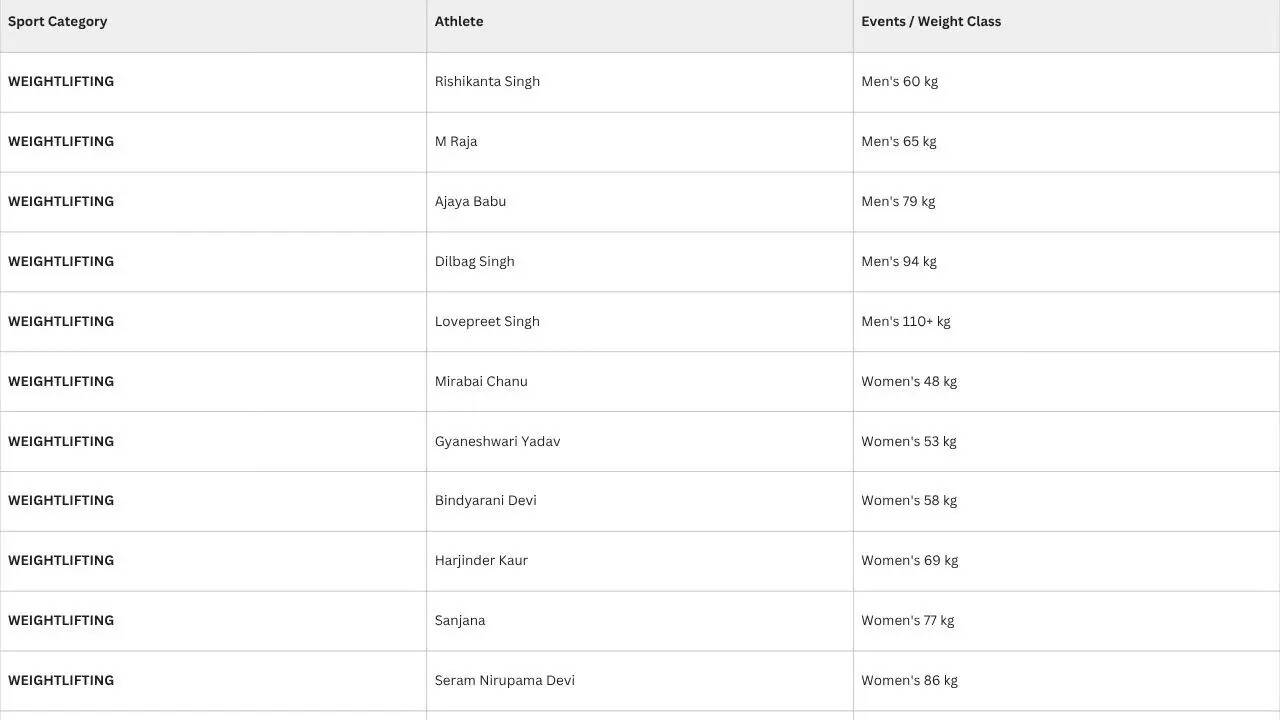Select the Gyaneshwari Yadav athlete cell
Image resolution: width=1280 pixels, height=720 pixels.
pos(640,441)
